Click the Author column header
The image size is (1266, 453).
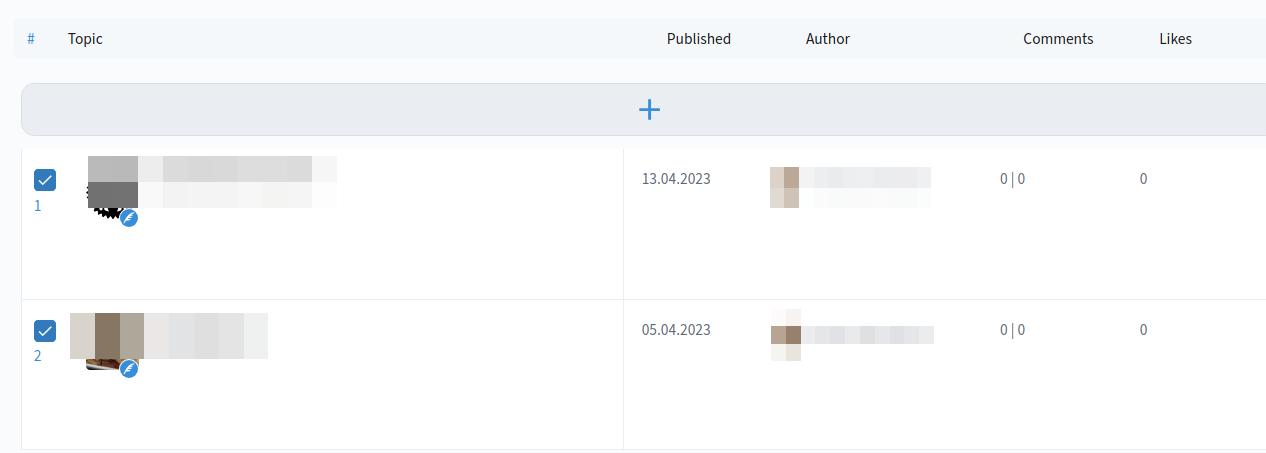click(x=827, y=39)
